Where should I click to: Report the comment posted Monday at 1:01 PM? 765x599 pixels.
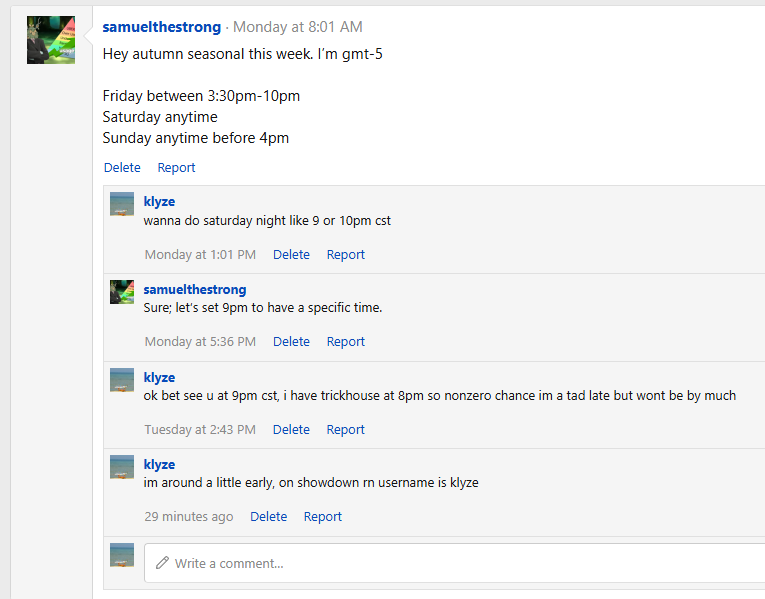pyautogui.click(x=345, y=255)
